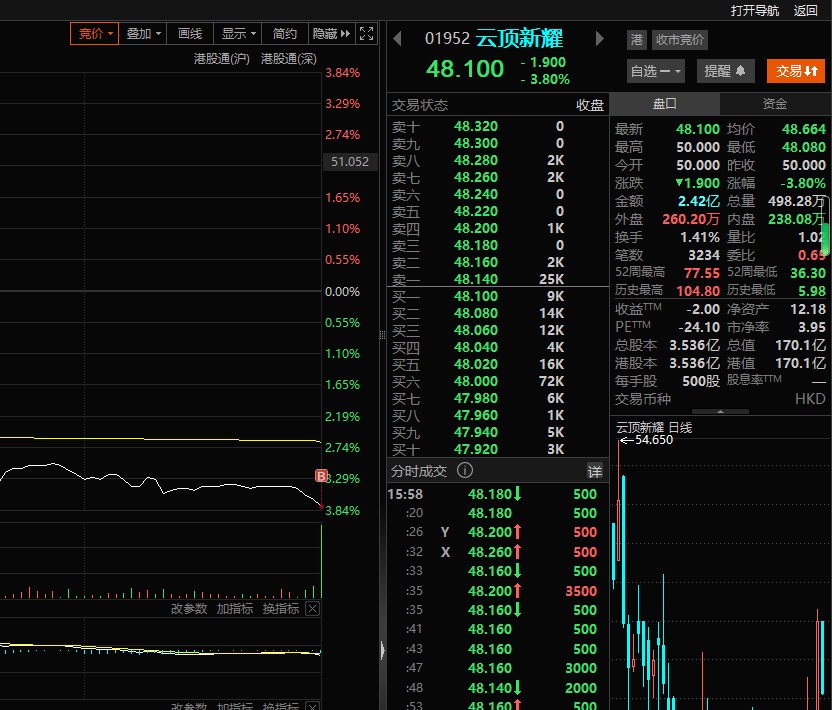The height and width of the screenshot is (710, 832).
Task: Click the 隐藏 hide panel button
Action: pyautogui.click(x=331, y=33)
